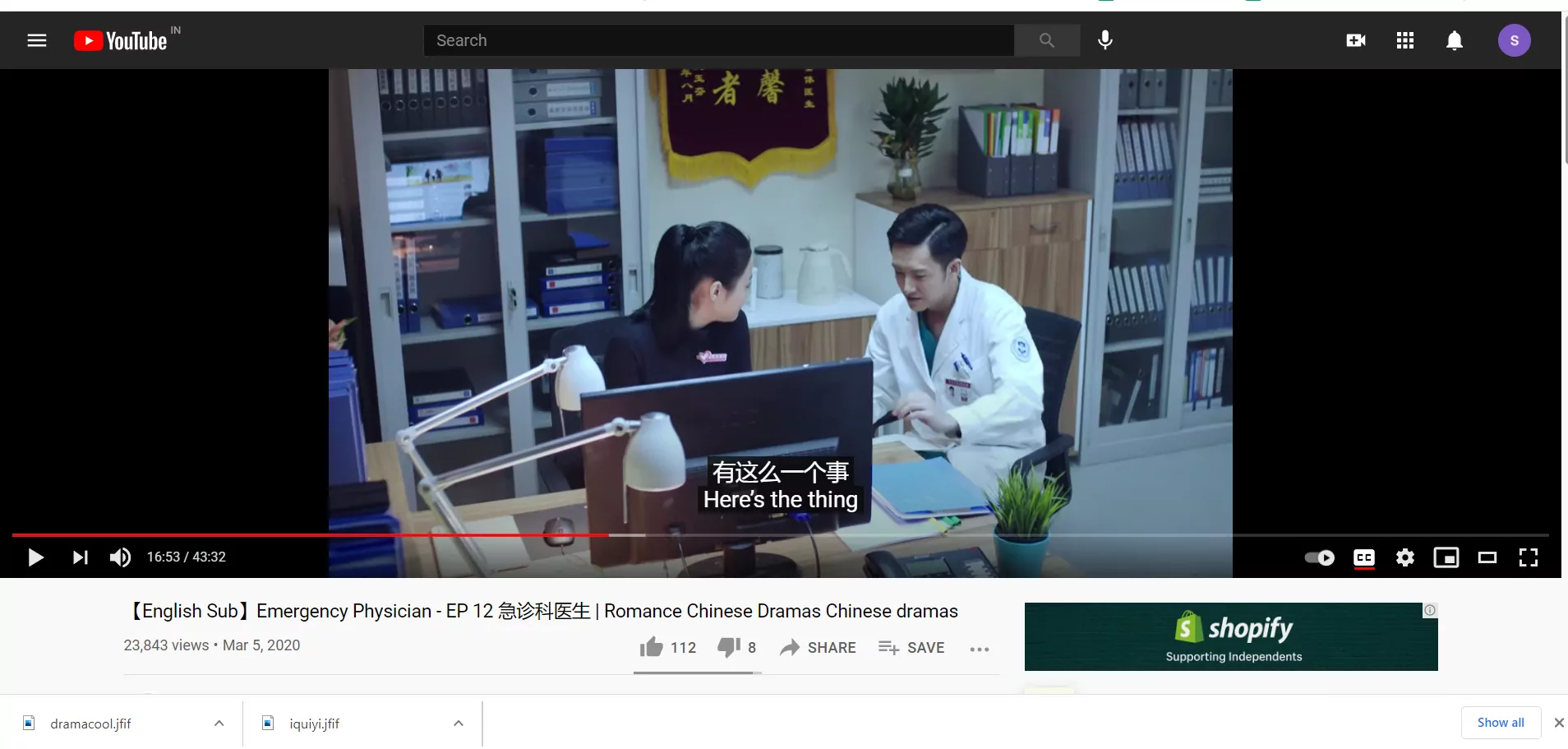Click the 23,843 views text
The height and width of the screenshot is (749, 1568).
coord(166,645)
